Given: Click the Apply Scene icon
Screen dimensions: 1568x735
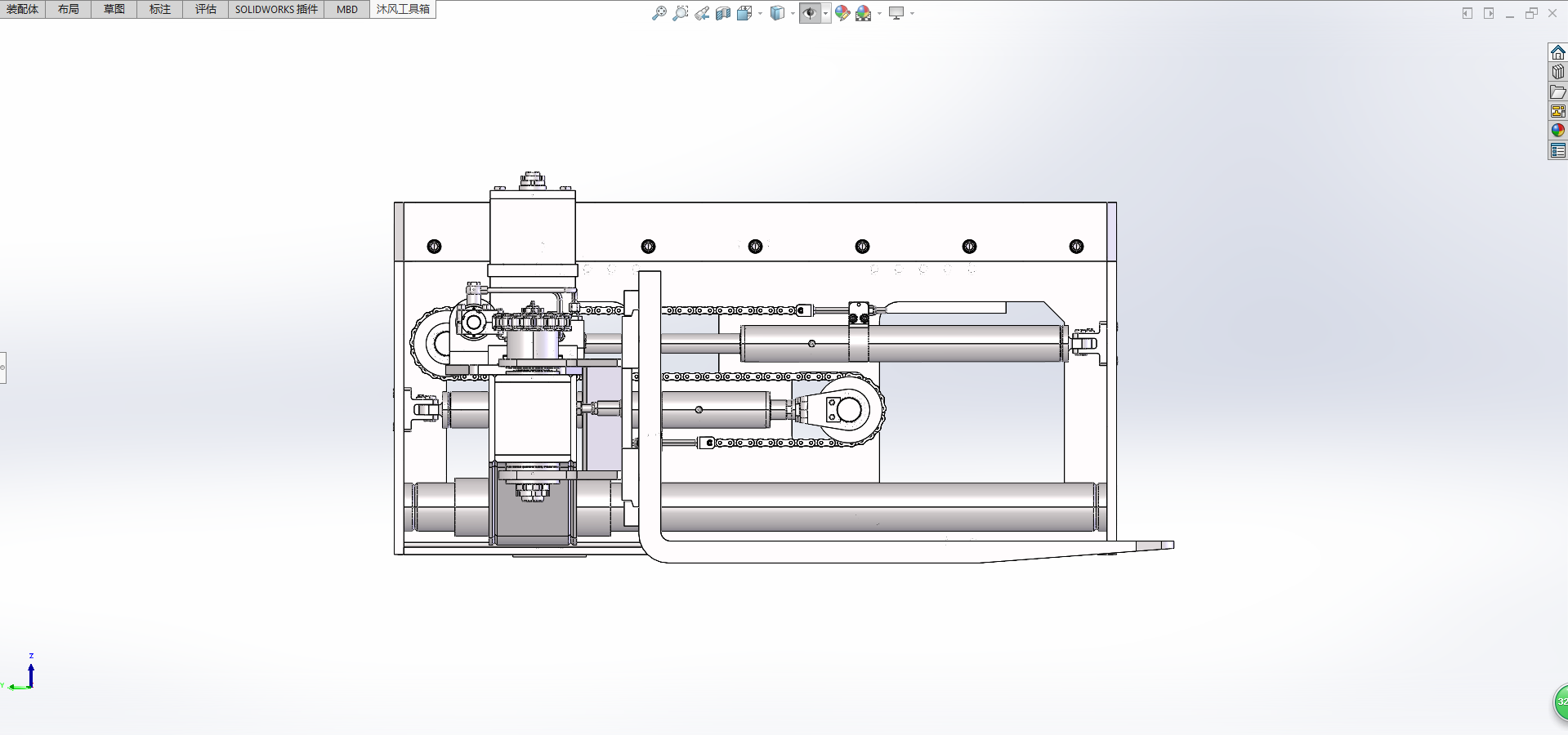Looking at the screenshot, I should 863,13.
